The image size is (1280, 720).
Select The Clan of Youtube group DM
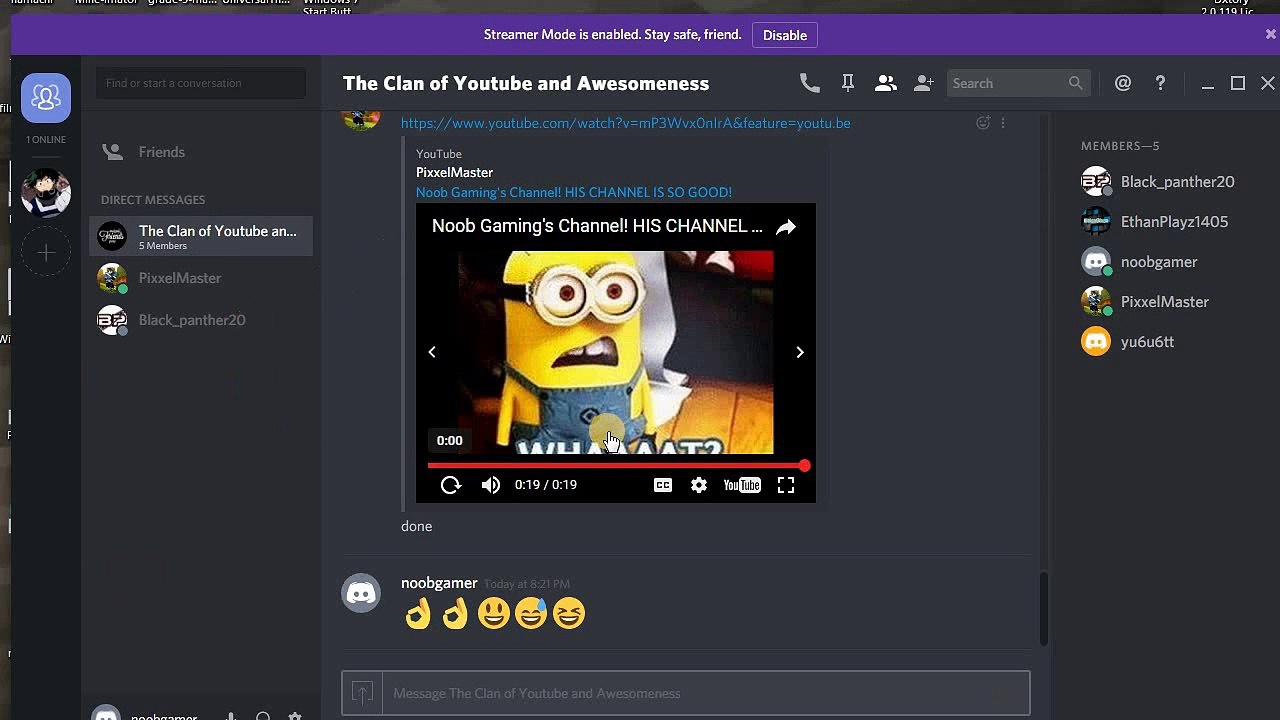201,236
